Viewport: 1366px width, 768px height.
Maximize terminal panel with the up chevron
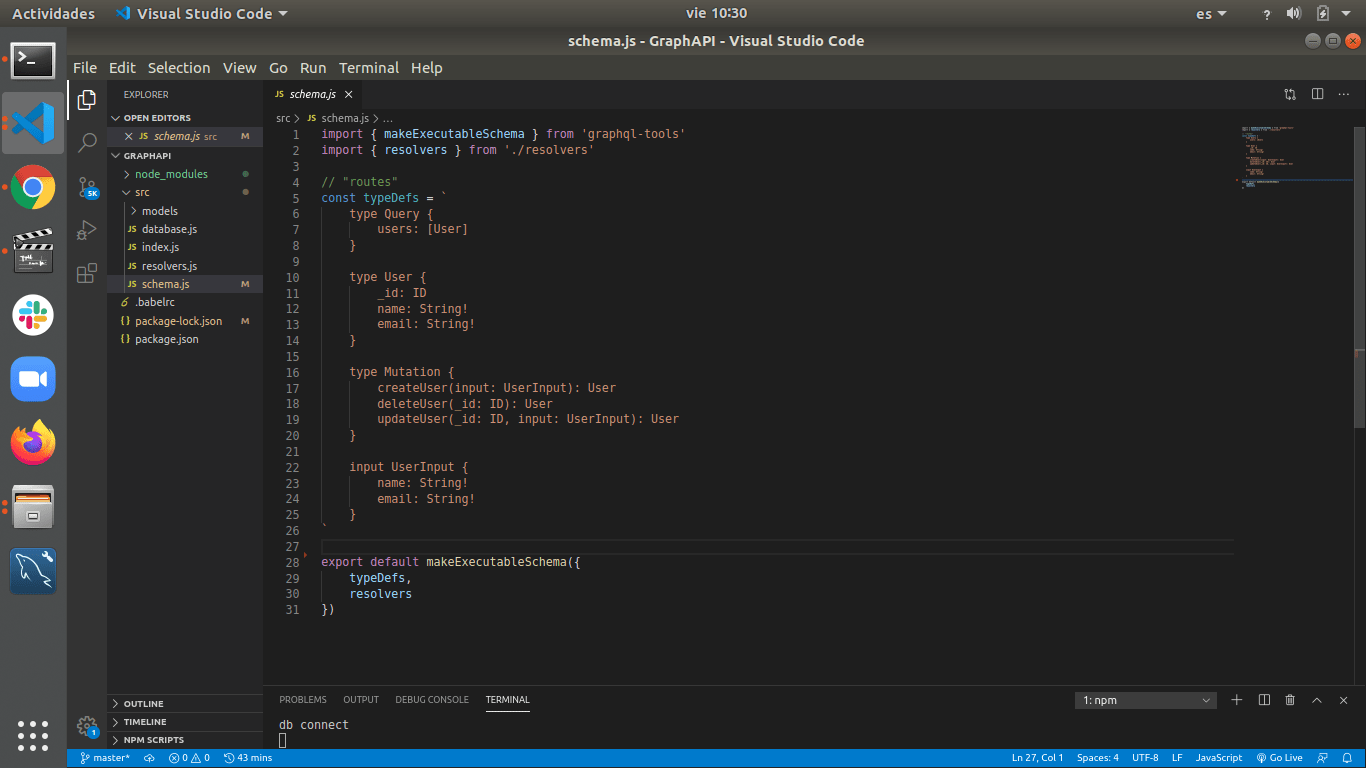pos(1317,700)
